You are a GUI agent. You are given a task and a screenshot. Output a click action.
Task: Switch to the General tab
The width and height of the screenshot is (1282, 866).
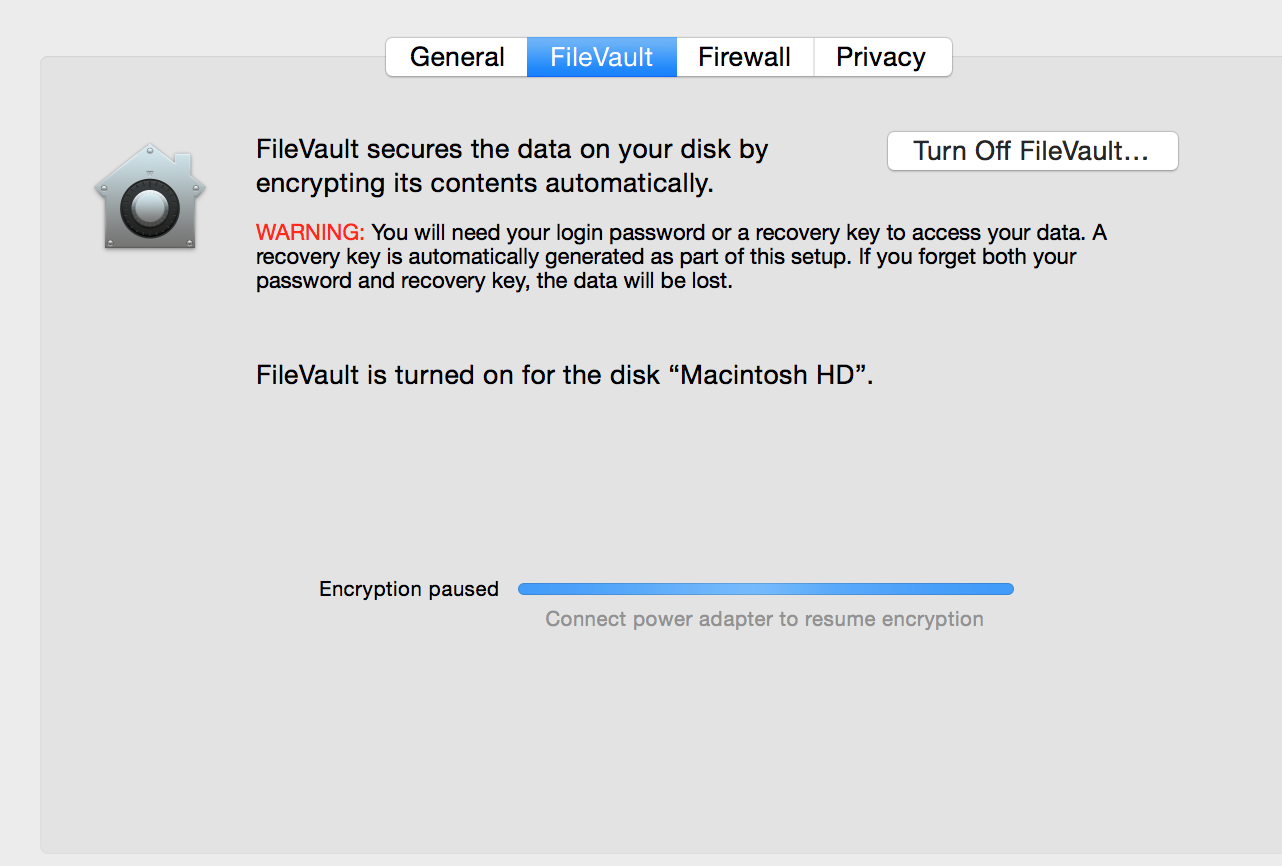pos(457,57)
